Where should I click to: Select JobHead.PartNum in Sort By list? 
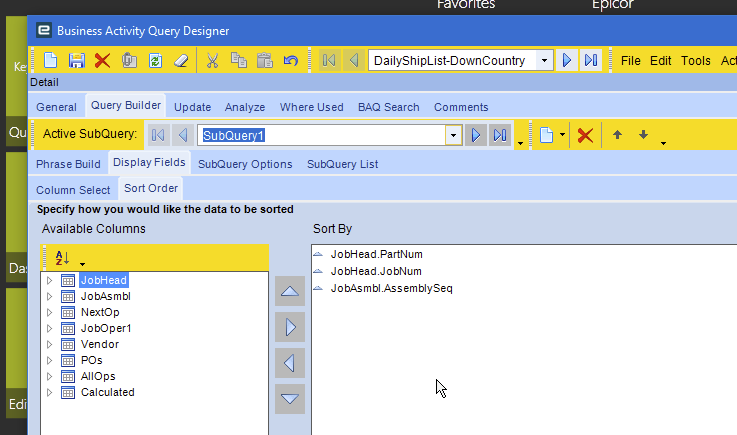pyautogui.click(x=376, y=254)
